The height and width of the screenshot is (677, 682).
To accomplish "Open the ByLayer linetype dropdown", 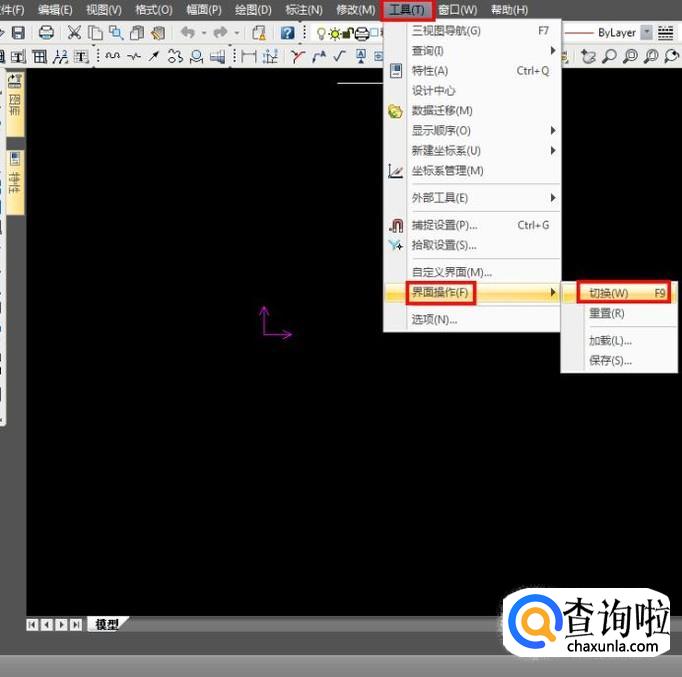I will click(x=646, y=33).
